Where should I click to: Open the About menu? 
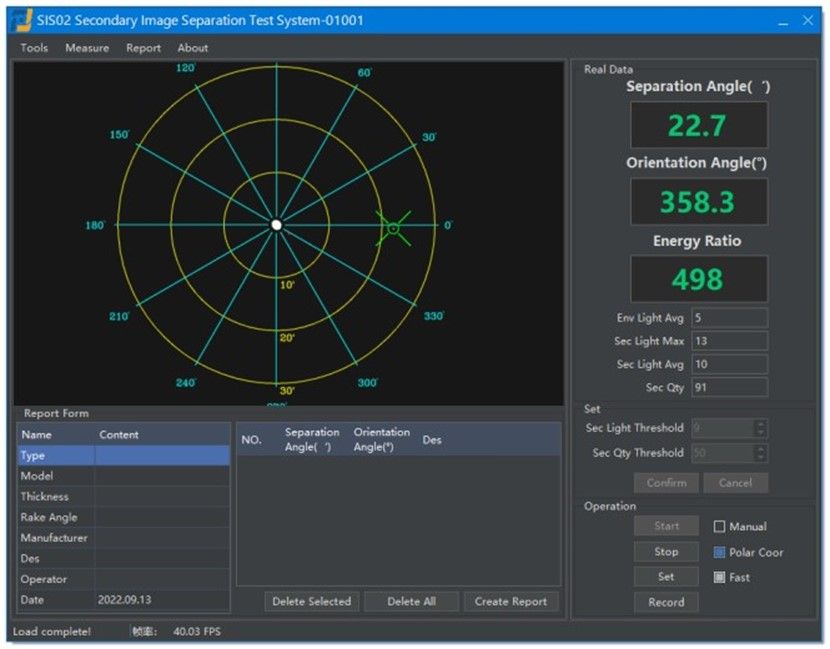click(193, 48)
